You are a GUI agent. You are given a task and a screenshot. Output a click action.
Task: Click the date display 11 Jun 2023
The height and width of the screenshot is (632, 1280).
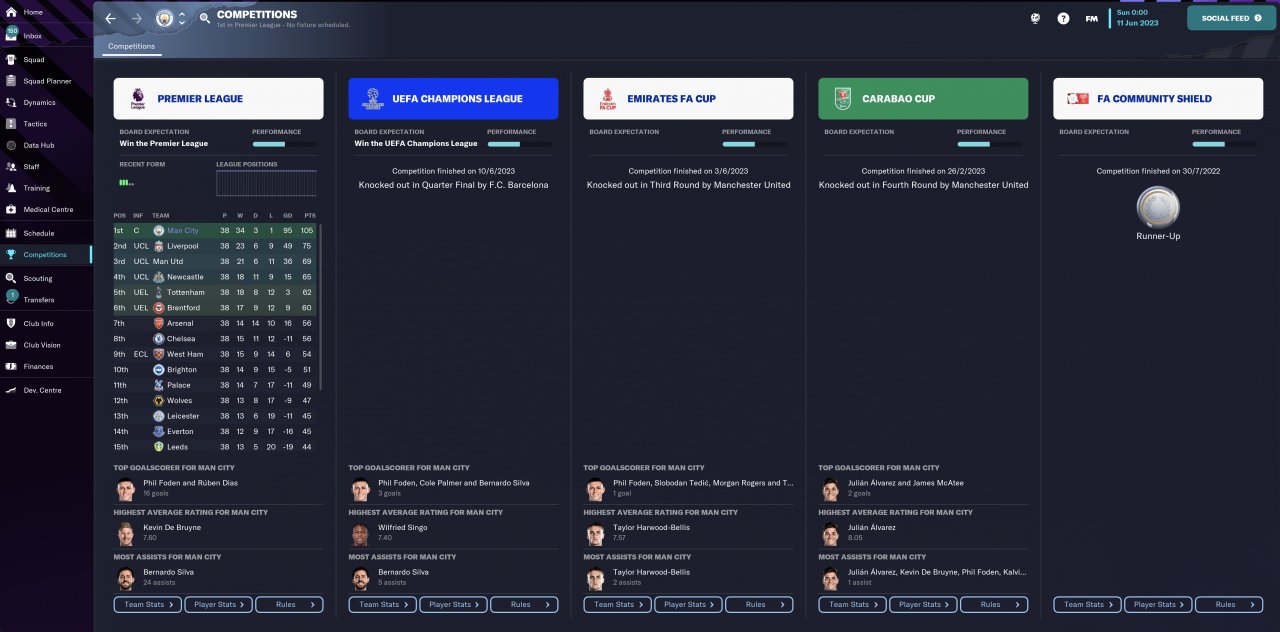point(1137,23)
